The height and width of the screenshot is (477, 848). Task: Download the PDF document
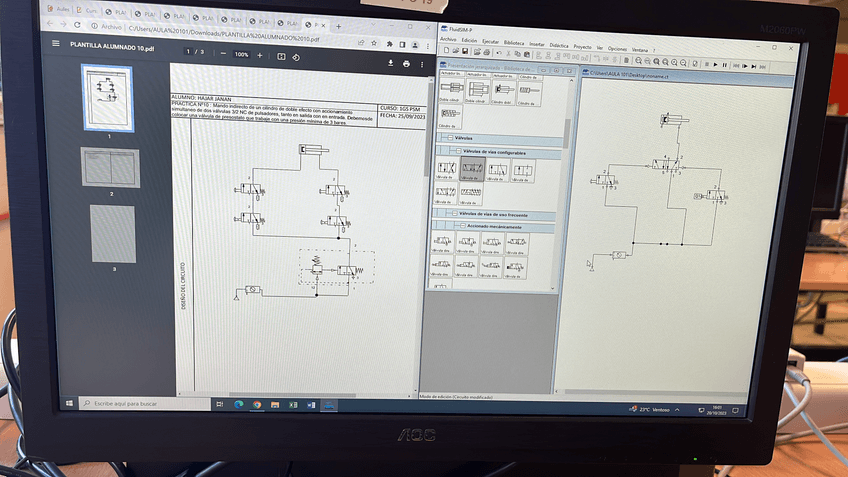[x=391, y=63]
